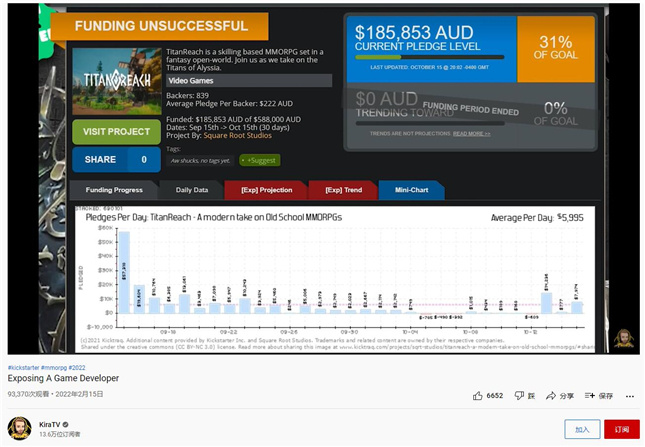Click the like (thumbs up) icon
The height and width of the screenshot is (447, 645).
pyautogui.click(x=478, y=396)
